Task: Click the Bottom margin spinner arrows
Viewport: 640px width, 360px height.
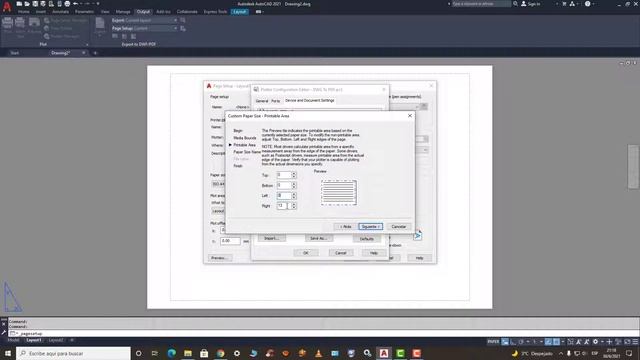Action: pos(294,185)
